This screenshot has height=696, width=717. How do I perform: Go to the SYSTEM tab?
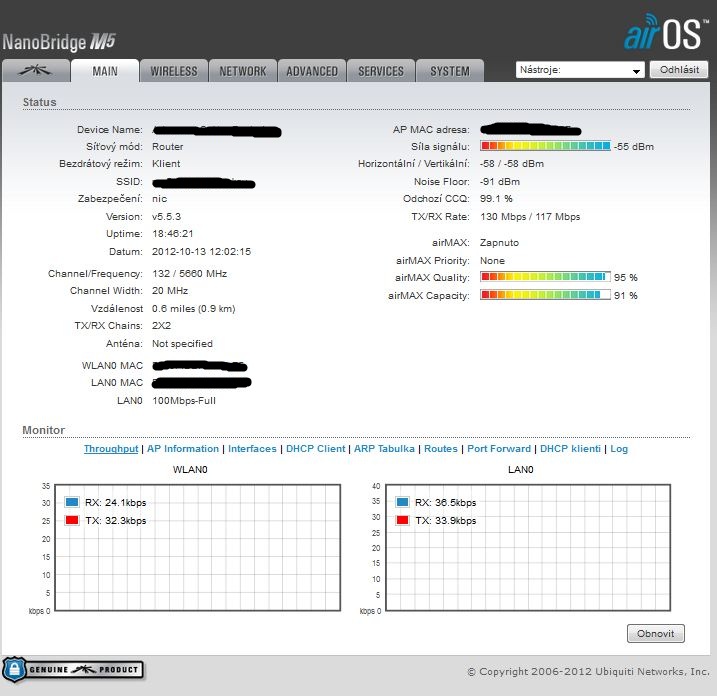point(450,71)
